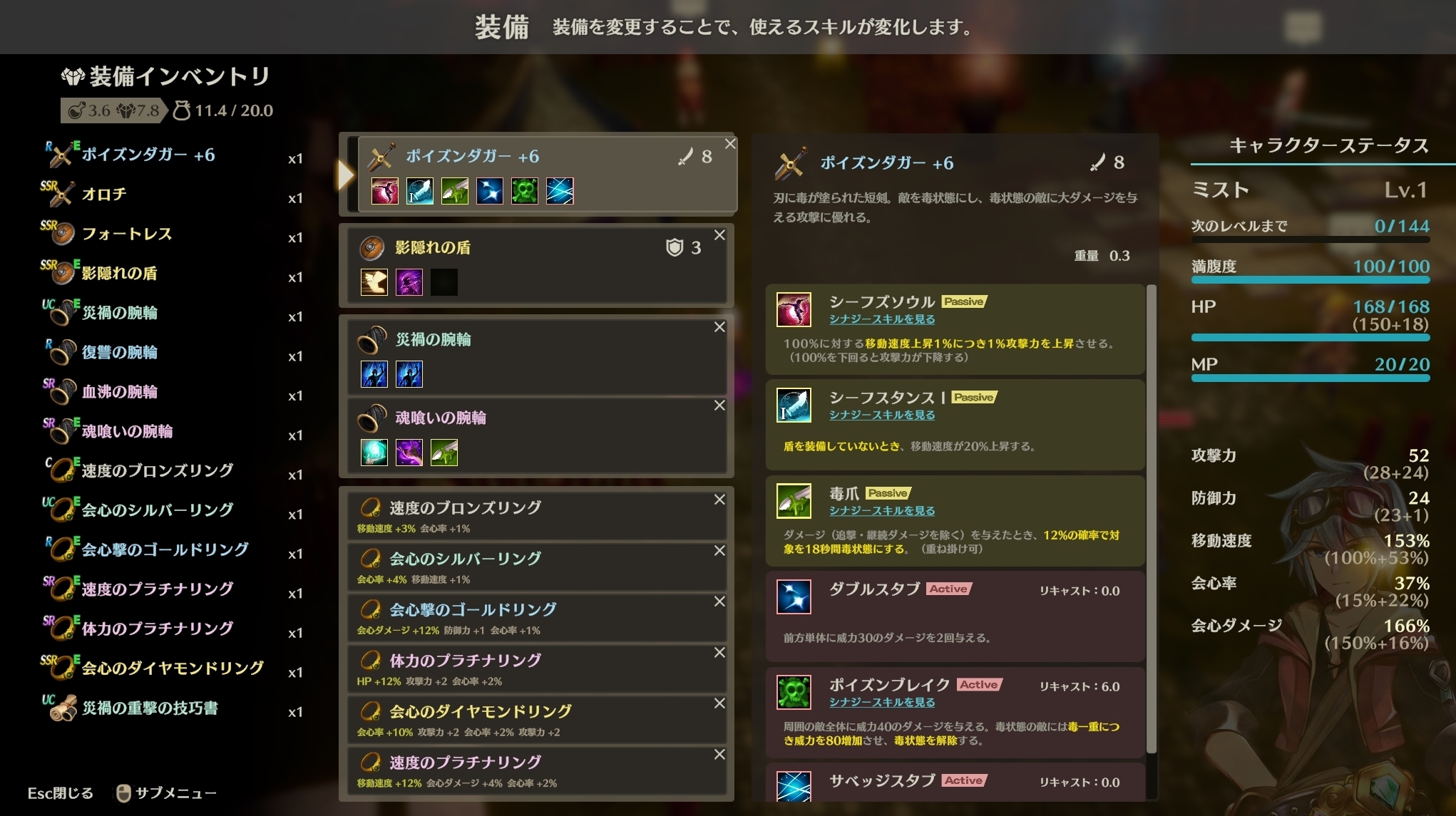Remove equipped ポイズンダガー +6 with X

click(x=730, y=143)
